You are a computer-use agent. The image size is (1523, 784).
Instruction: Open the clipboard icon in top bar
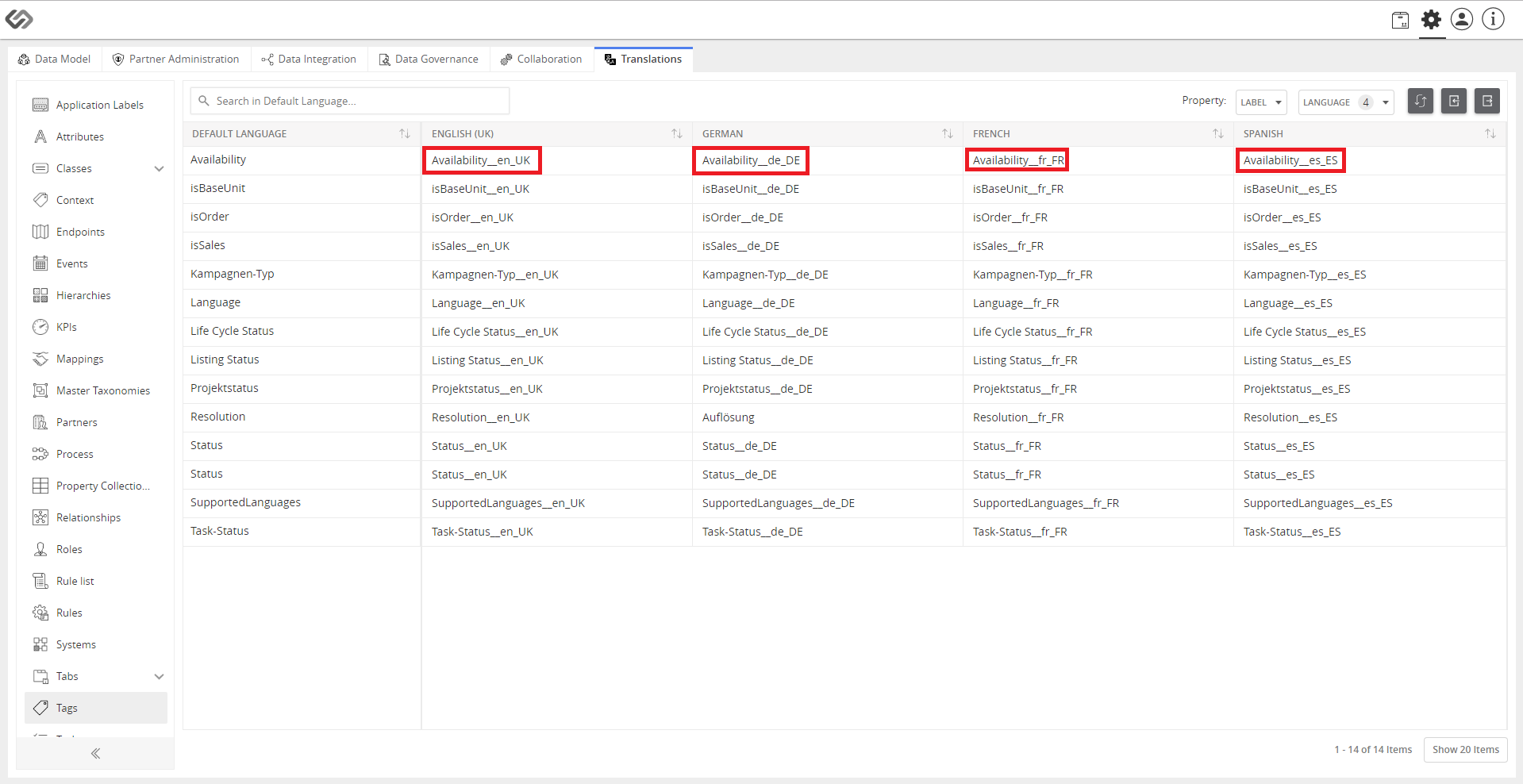pyautogui.click(x=1401, y=20)
